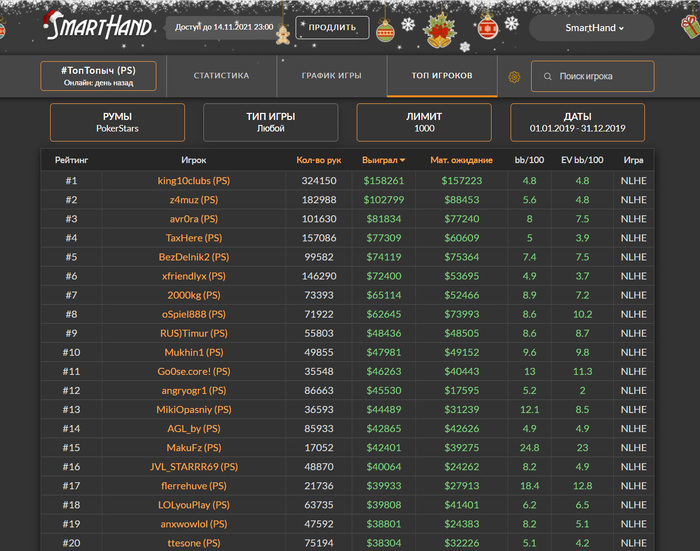Image resolution: width=700 pixels, height=551 pixels.
Task: Sort table by Мат. ожидание column
Action: (x=461, y=160)
